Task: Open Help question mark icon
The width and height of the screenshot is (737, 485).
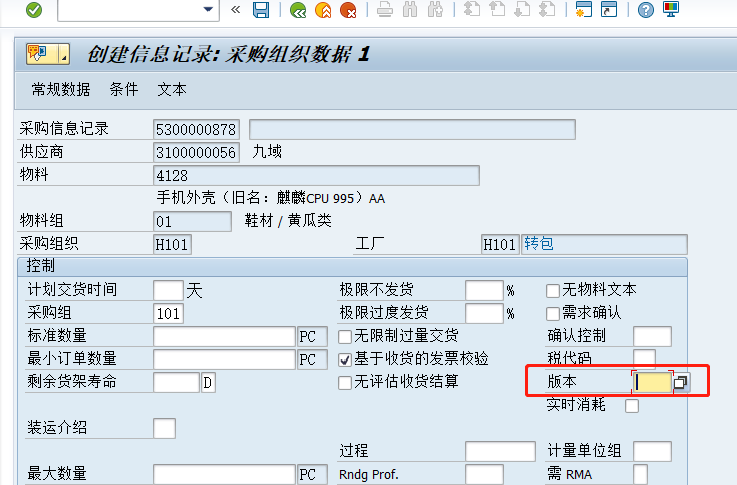Action: pos(646,10)
